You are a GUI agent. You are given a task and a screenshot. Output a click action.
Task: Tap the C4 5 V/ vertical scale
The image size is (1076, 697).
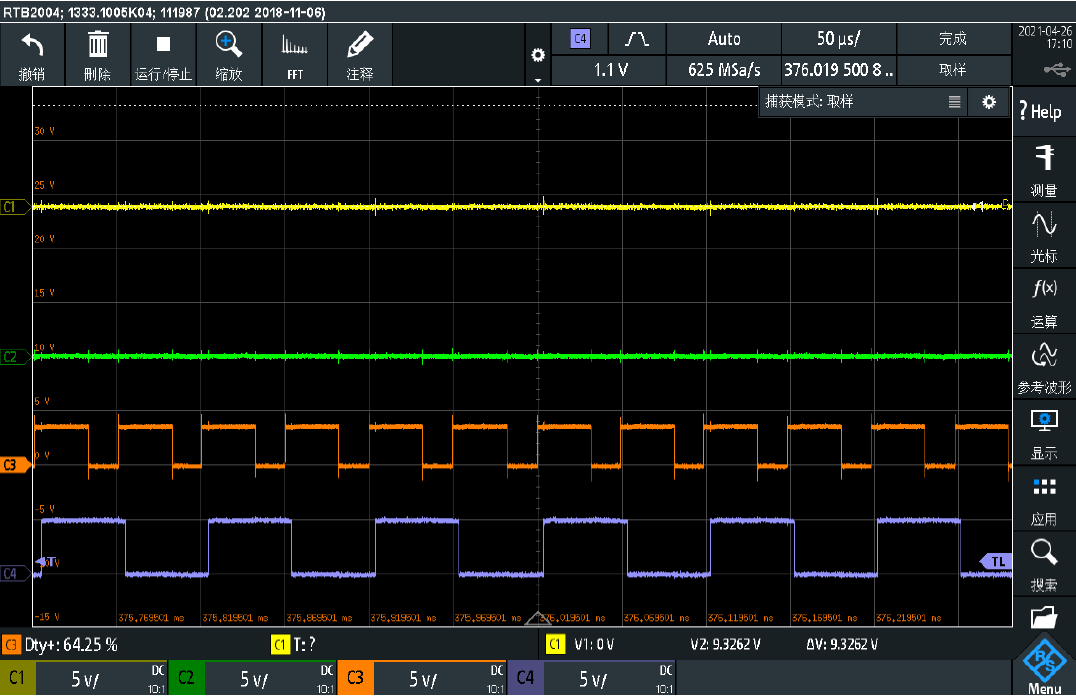593,679
